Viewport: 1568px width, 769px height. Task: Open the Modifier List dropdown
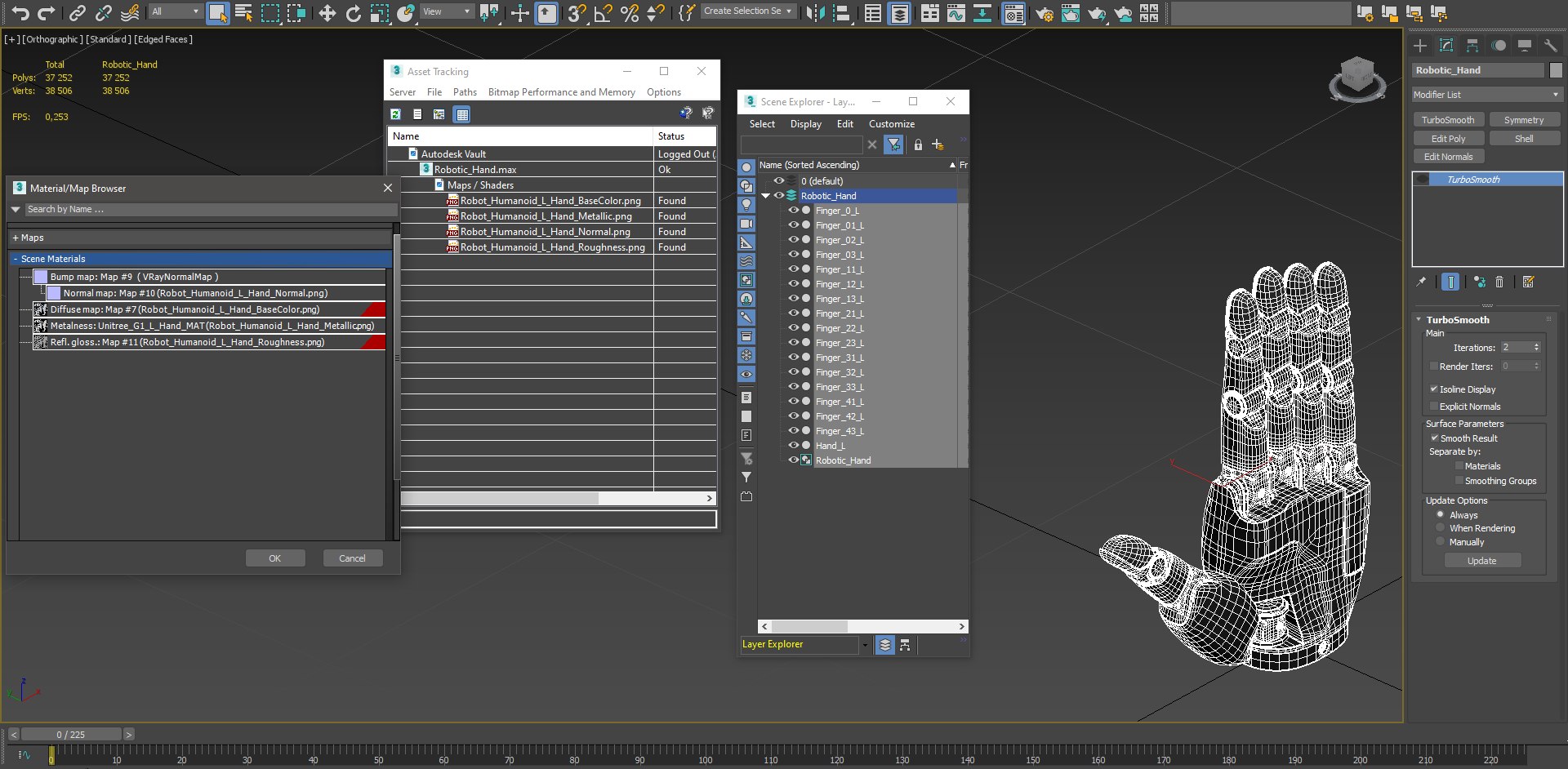1487,95
